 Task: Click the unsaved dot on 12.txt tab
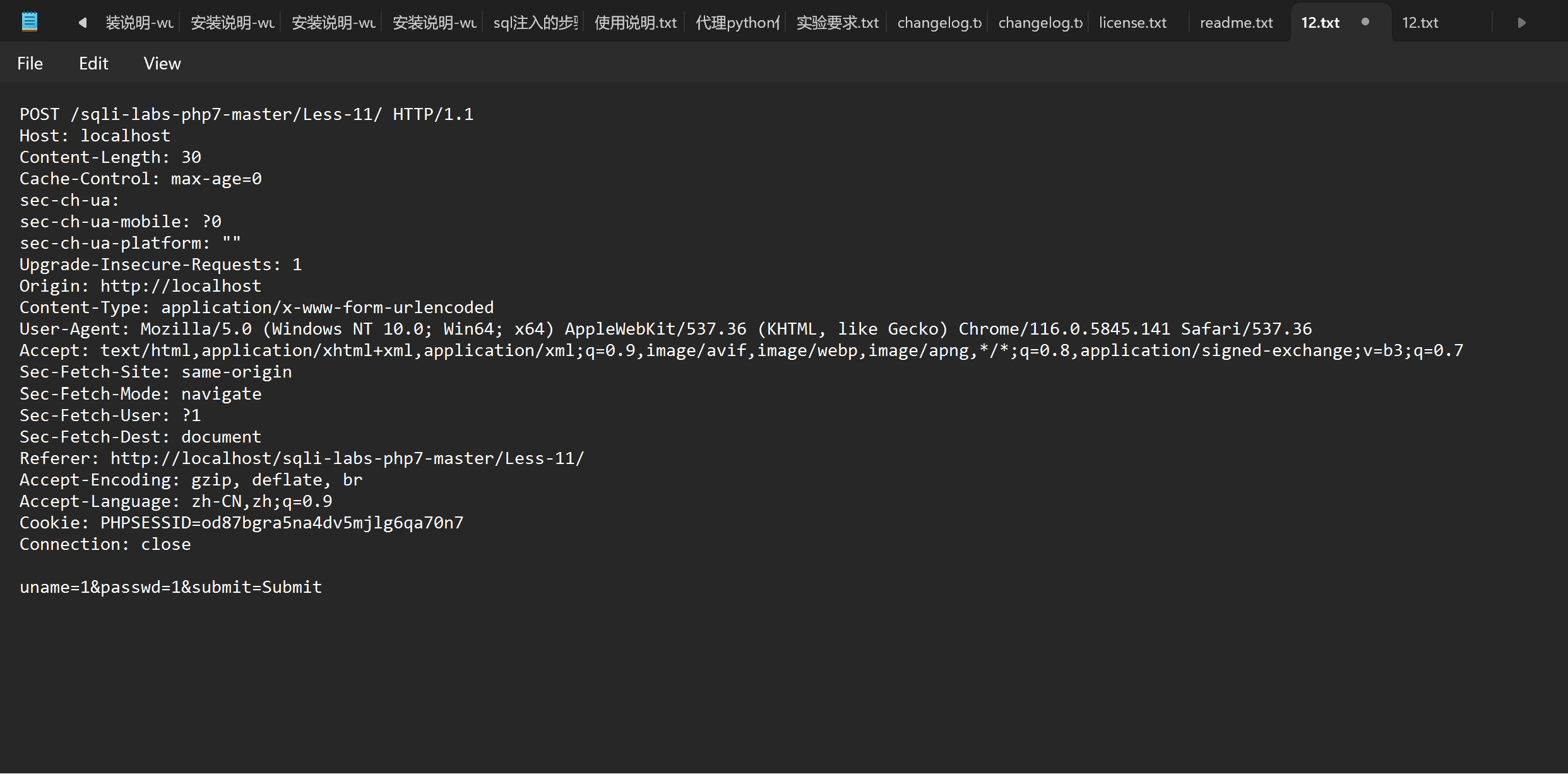[x=1365, y=22]
